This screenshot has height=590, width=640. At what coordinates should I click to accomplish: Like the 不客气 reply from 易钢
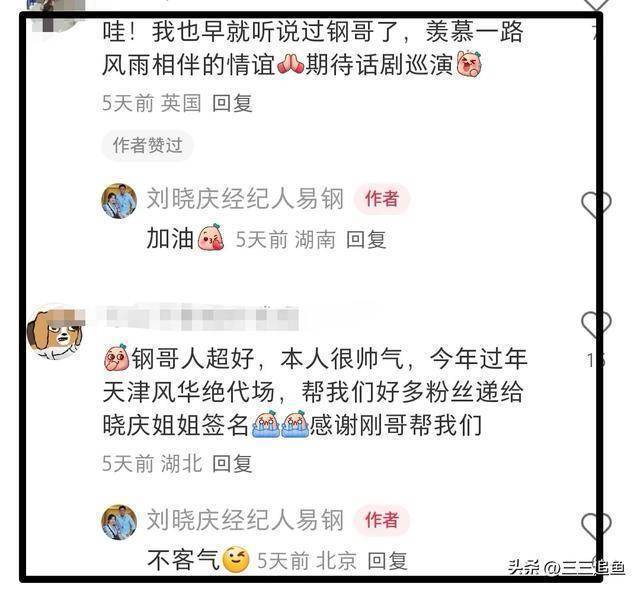pyautogui.click(x=596, y=525)
